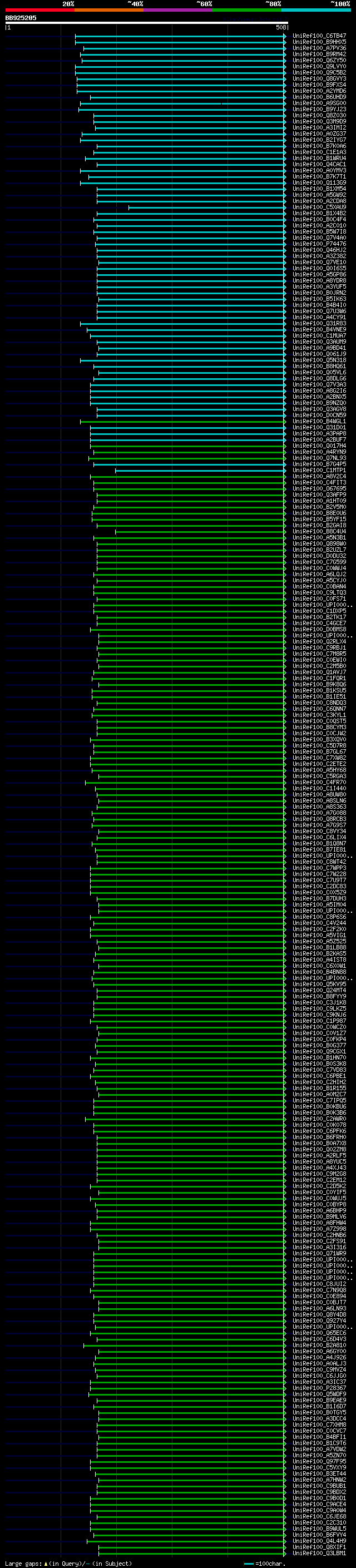Select hit label UniRef100_B2IYG7
This screenshot has width=356, height=1568.
319,140
